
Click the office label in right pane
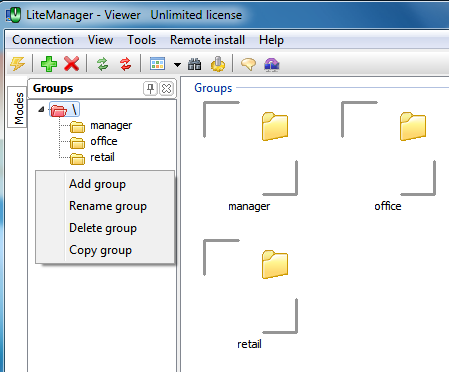click(388, 206)
